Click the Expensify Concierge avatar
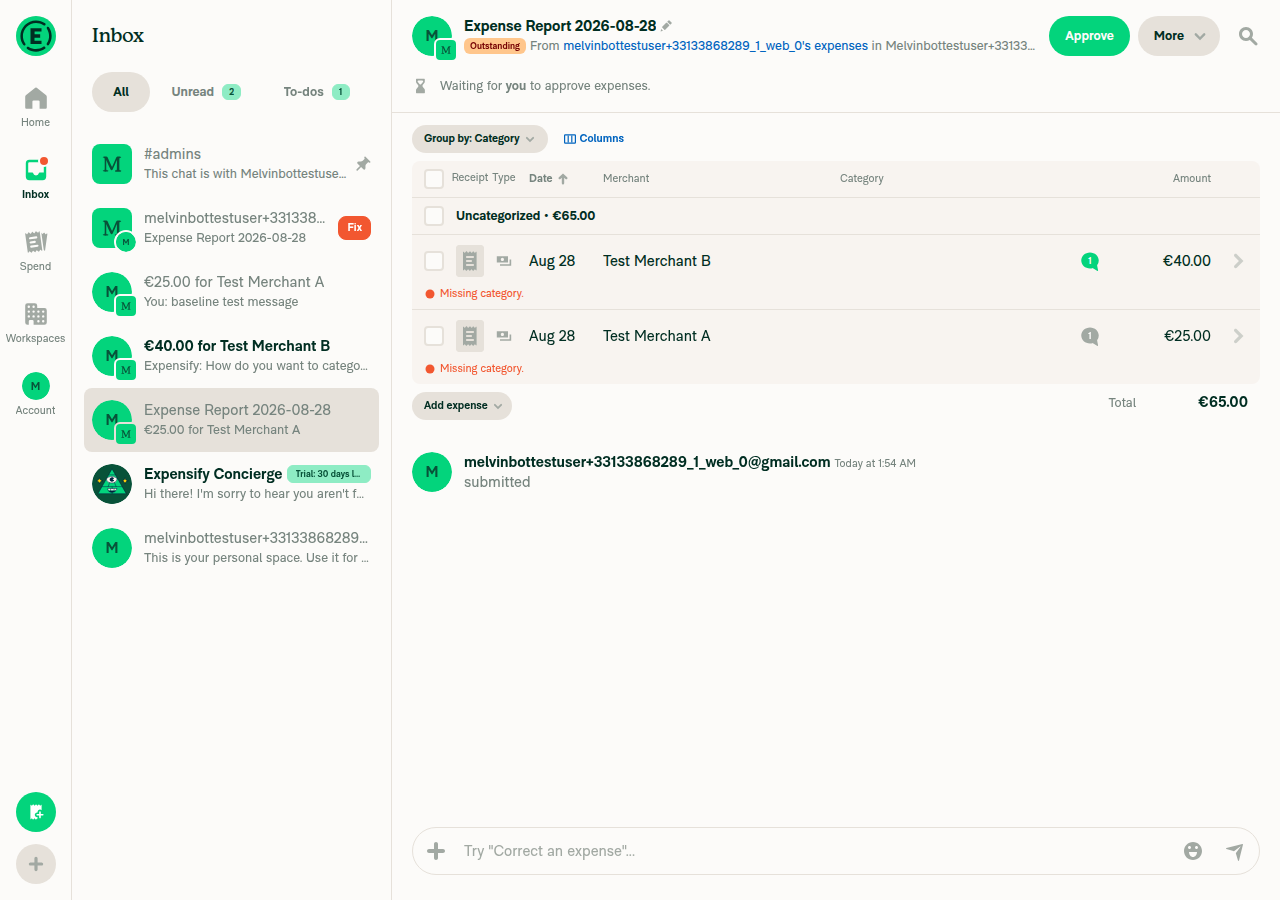This screenshot has height=900, width=1280. pyautogui.click(x=112, y=484)
